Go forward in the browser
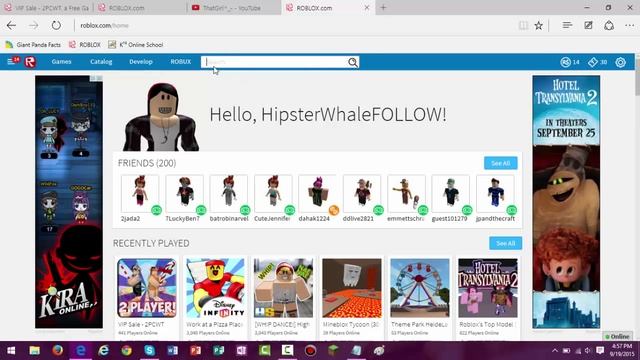Image resolution: width=640 pixels, height=360 pixels. tap(33, 25)
